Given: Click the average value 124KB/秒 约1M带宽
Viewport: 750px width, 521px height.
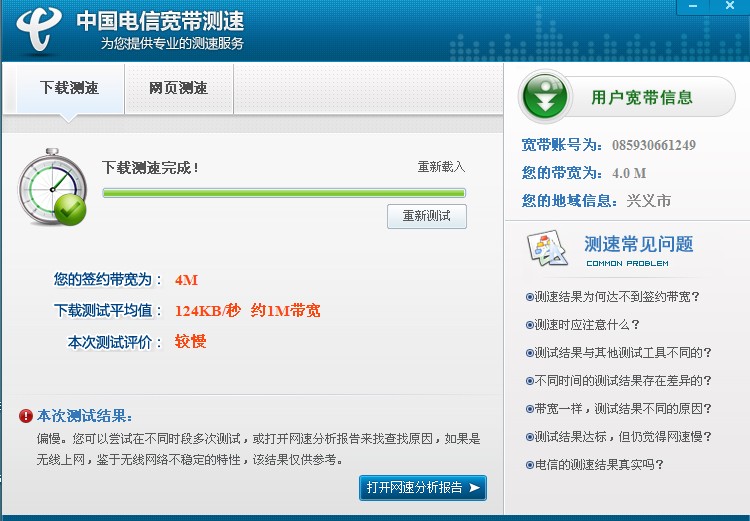Looking at the screenshot, I should click(247, 311).
